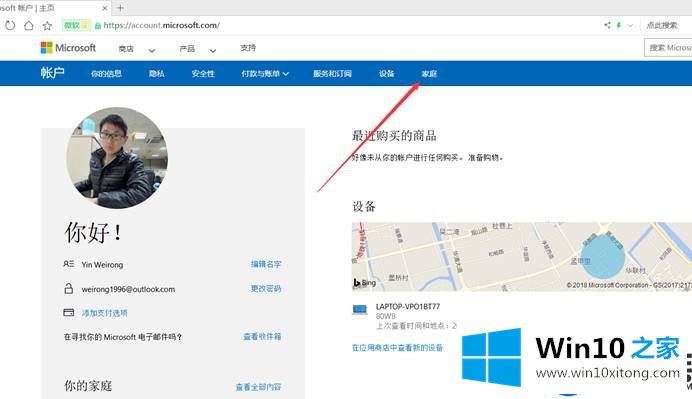Click the 更改密码 link
Viewport: 692px width, 399px height.
coord(266,289)
